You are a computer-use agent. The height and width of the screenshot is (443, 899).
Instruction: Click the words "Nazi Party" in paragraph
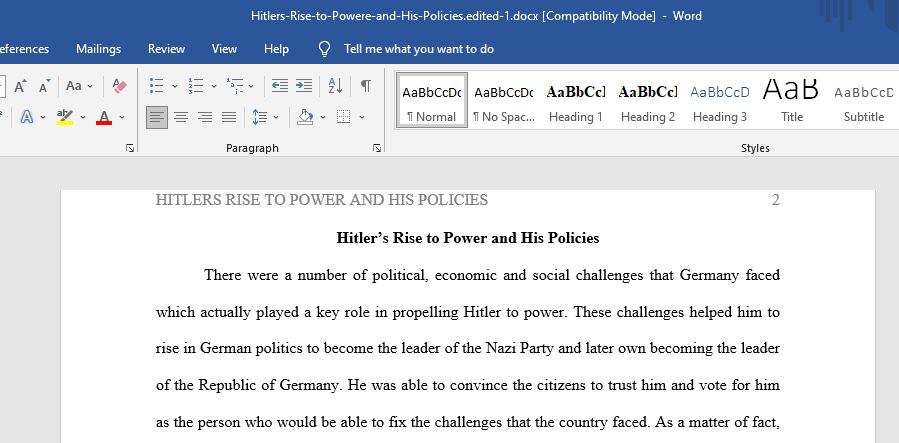point(520,348)
